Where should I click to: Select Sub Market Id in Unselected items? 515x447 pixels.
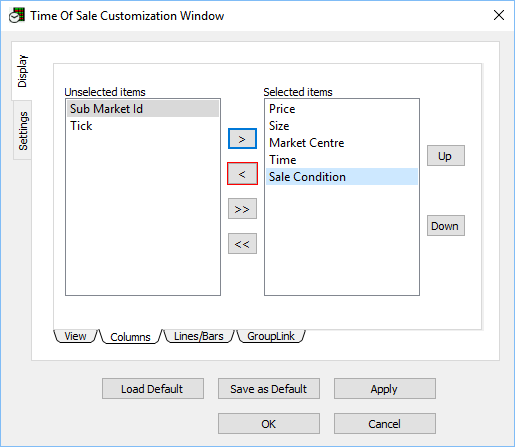pyautogui.click(x=143, y=109)
